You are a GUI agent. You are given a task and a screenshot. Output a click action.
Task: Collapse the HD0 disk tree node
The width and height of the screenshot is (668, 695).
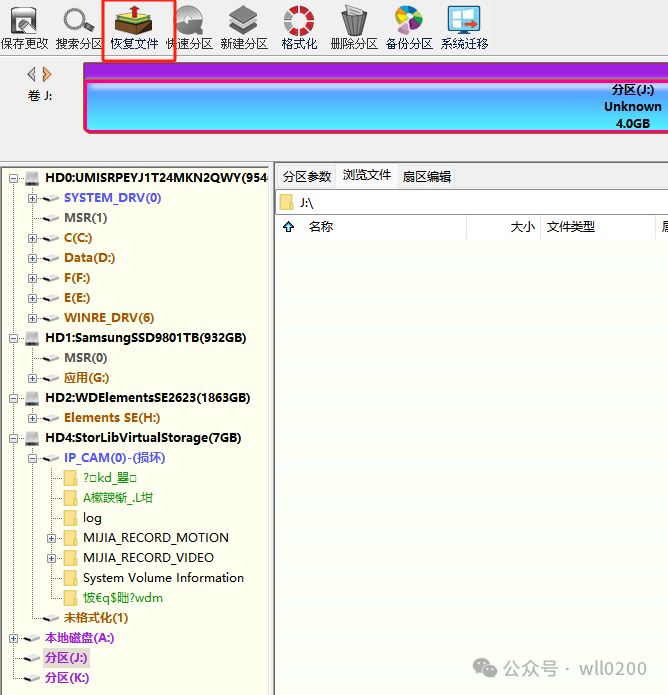tap(14, 178)
